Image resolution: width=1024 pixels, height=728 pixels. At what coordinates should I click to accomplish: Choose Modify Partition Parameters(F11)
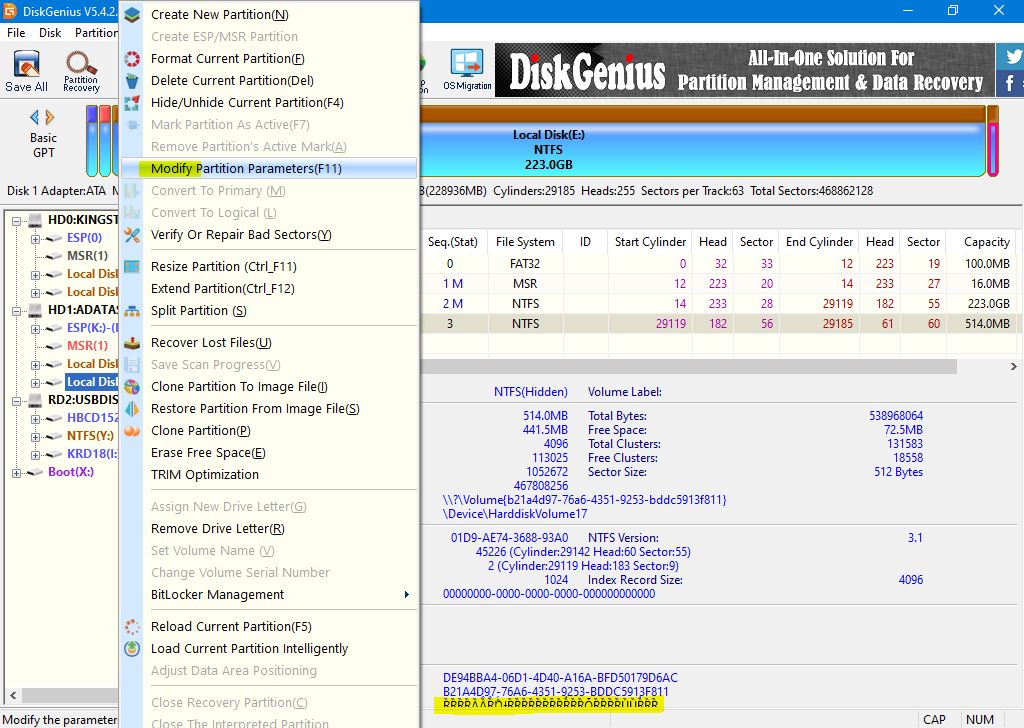click(246, 169)
